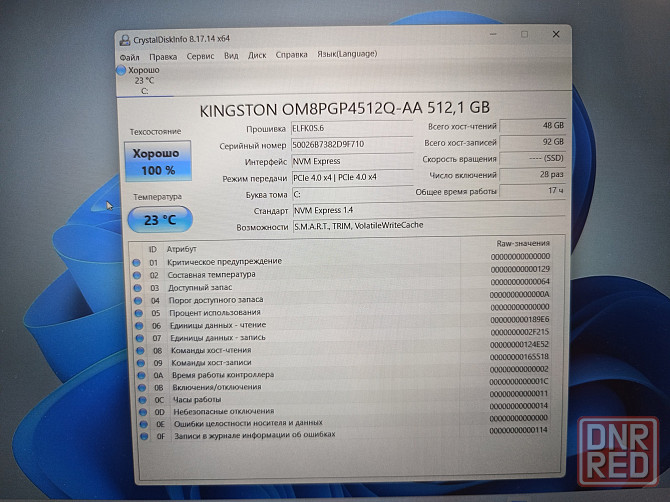Click raw value 00000000000129
The image size is (670, 502).
(520, 269)
